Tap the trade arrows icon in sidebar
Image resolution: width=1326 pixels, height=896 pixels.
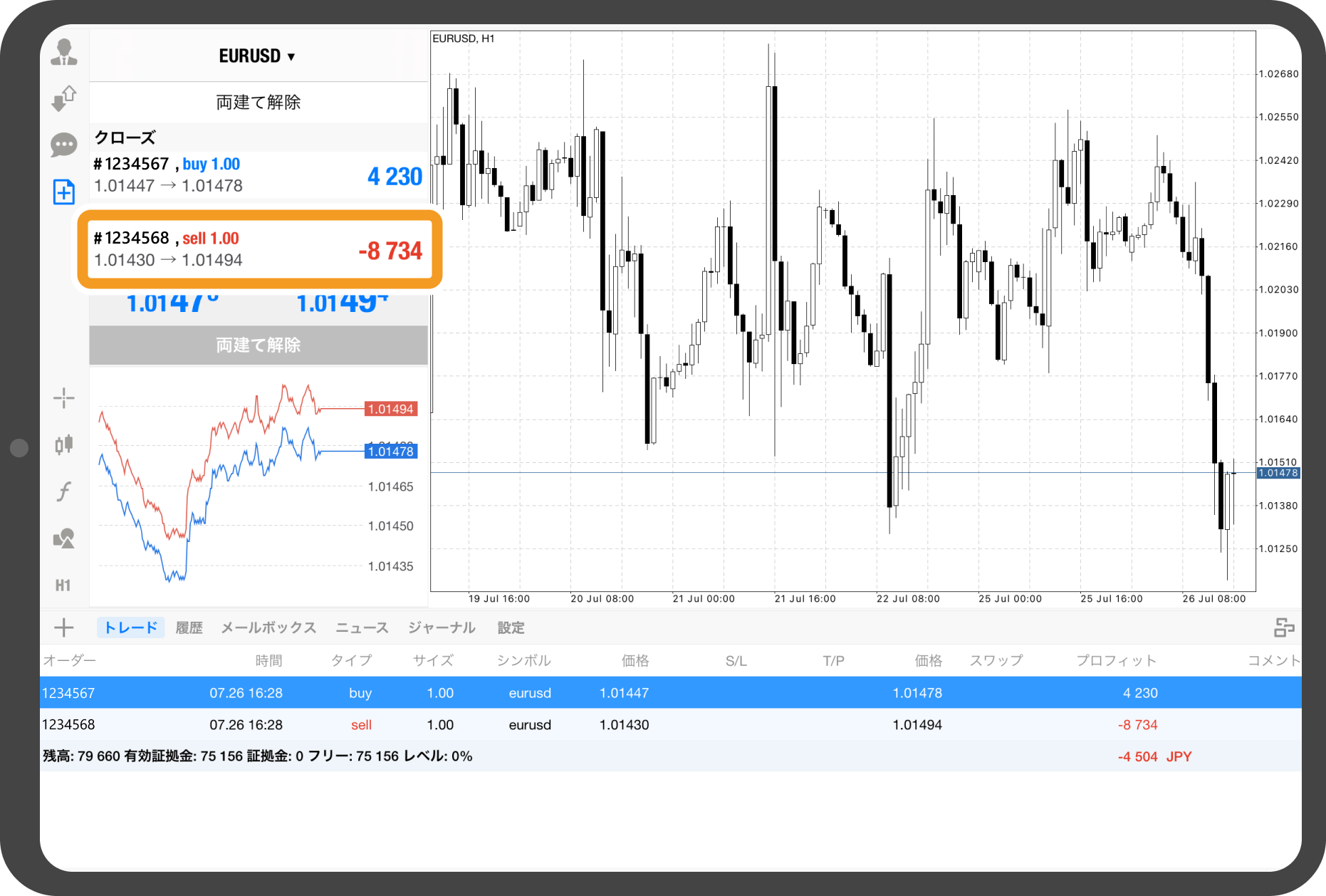click(x=64, y=98)
